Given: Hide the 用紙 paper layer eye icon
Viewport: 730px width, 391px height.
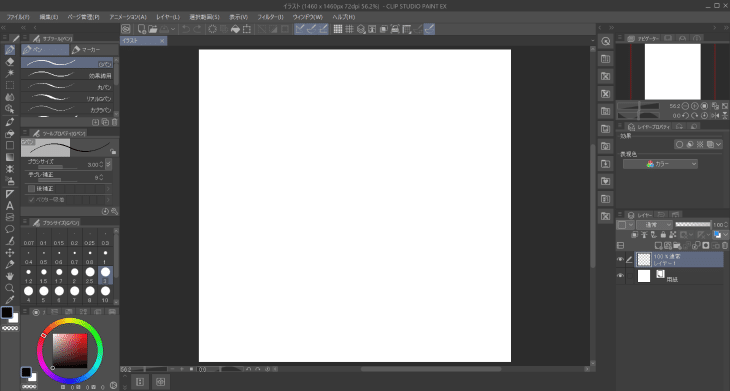Looking at the screenshot, I should (620, 276).
